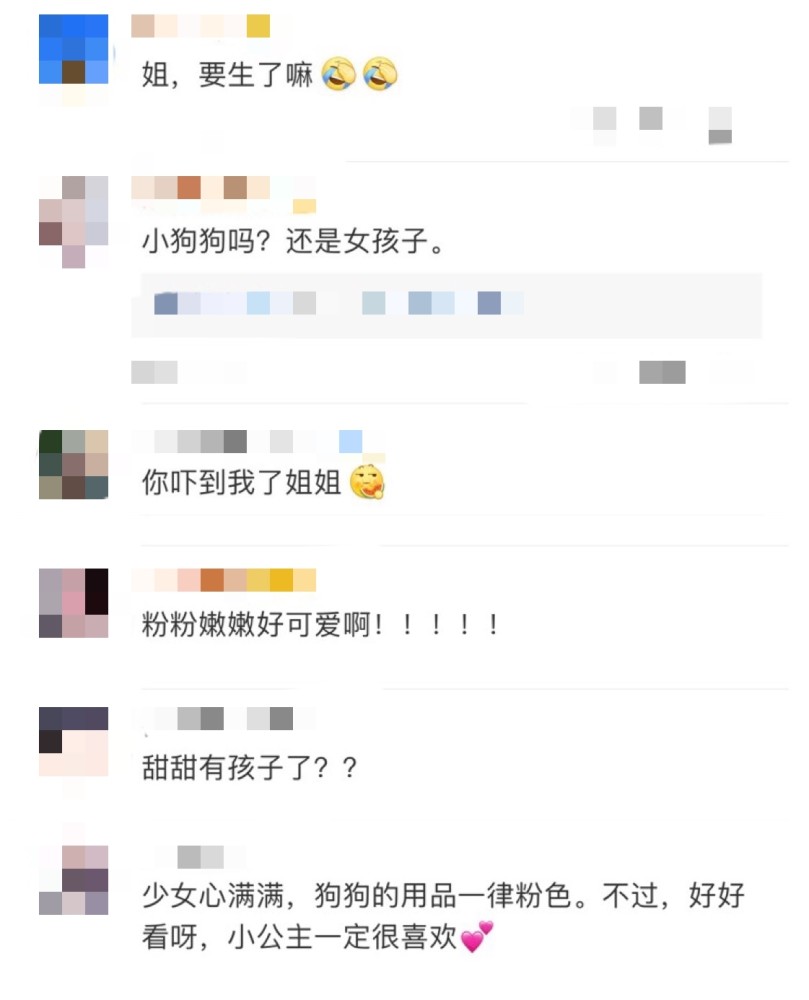Open the username above "姐，要生了嘛"

coord(200,26)
